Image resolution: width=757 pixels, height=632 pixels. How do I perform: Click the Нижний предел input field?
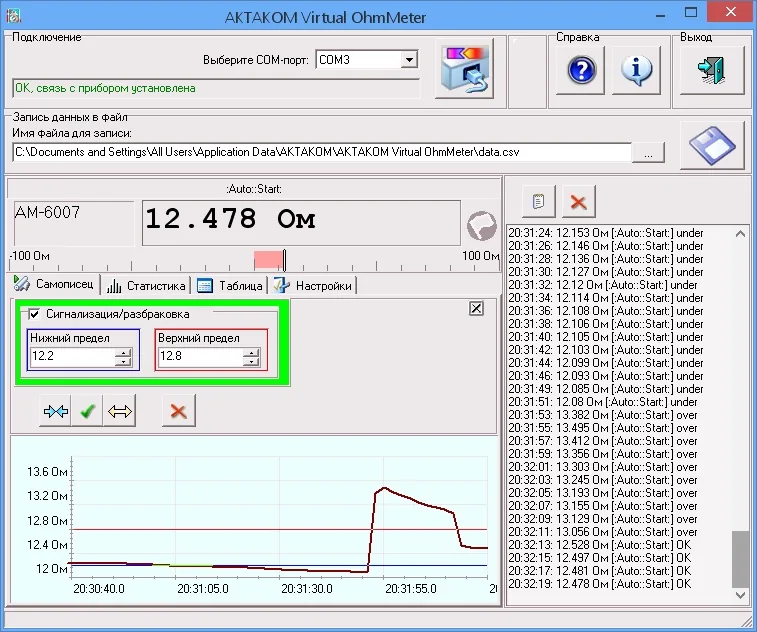point(72,356)
